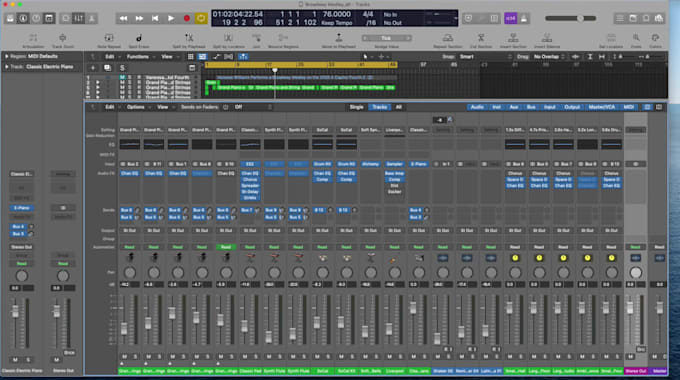Toggle the Mixer panel button
680x380 pixels.
[78, 18]
